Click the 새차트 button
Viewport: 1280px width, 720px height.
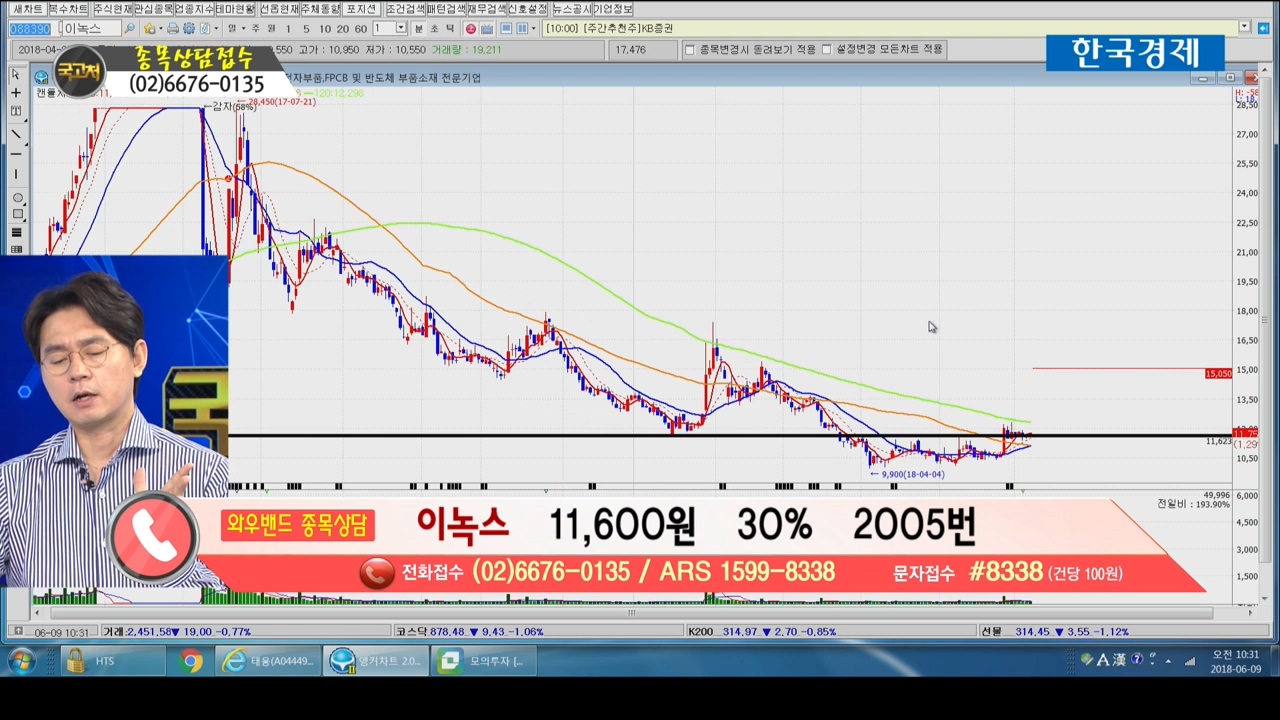pyautogui.click(x=27, y=9)
